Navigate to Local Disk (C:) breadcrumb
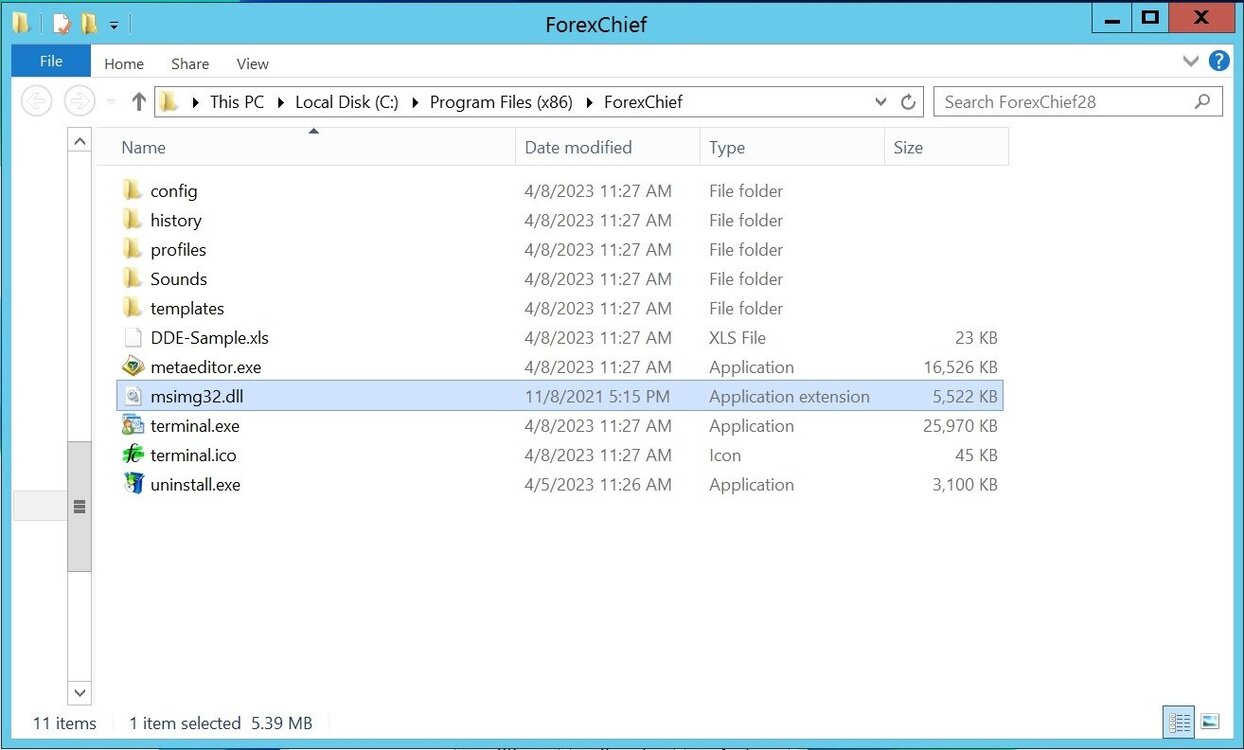 pyautogui.click(x=347, y=102)
